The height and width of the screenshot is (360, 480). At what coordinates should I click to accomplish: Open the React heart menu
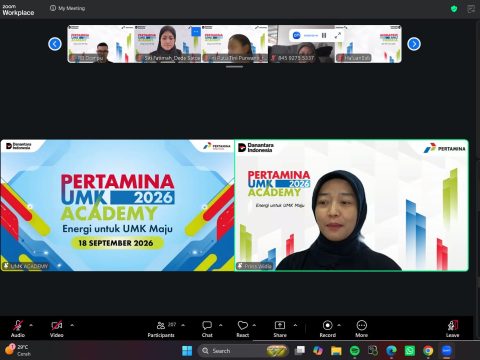coord(243,329)
